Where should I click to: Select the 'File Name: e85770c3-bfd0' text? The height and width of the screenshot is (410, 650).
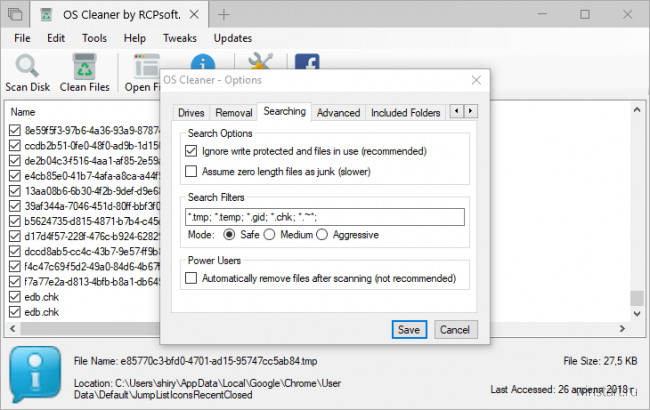coord(196,361)
